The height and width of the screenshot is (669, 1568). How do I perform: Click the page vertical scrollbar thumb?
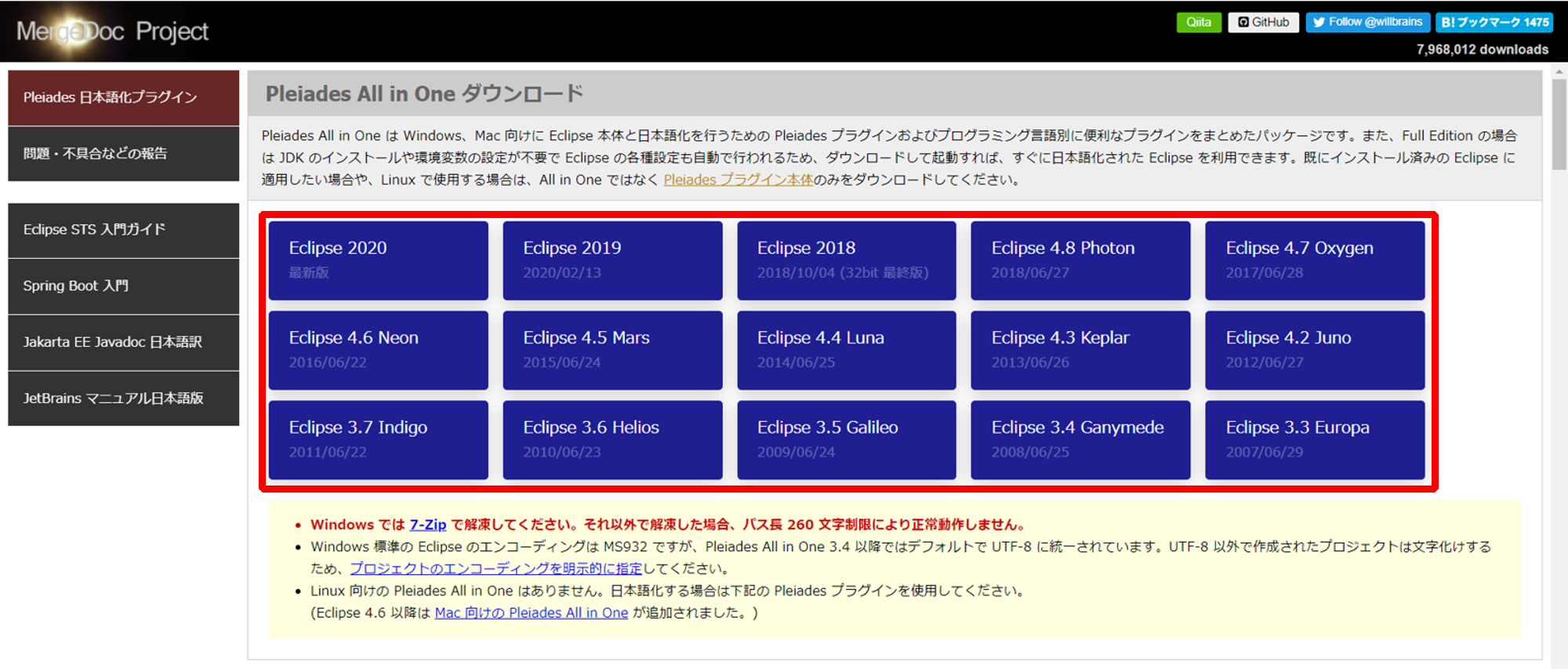click(x=1559, y=124)
